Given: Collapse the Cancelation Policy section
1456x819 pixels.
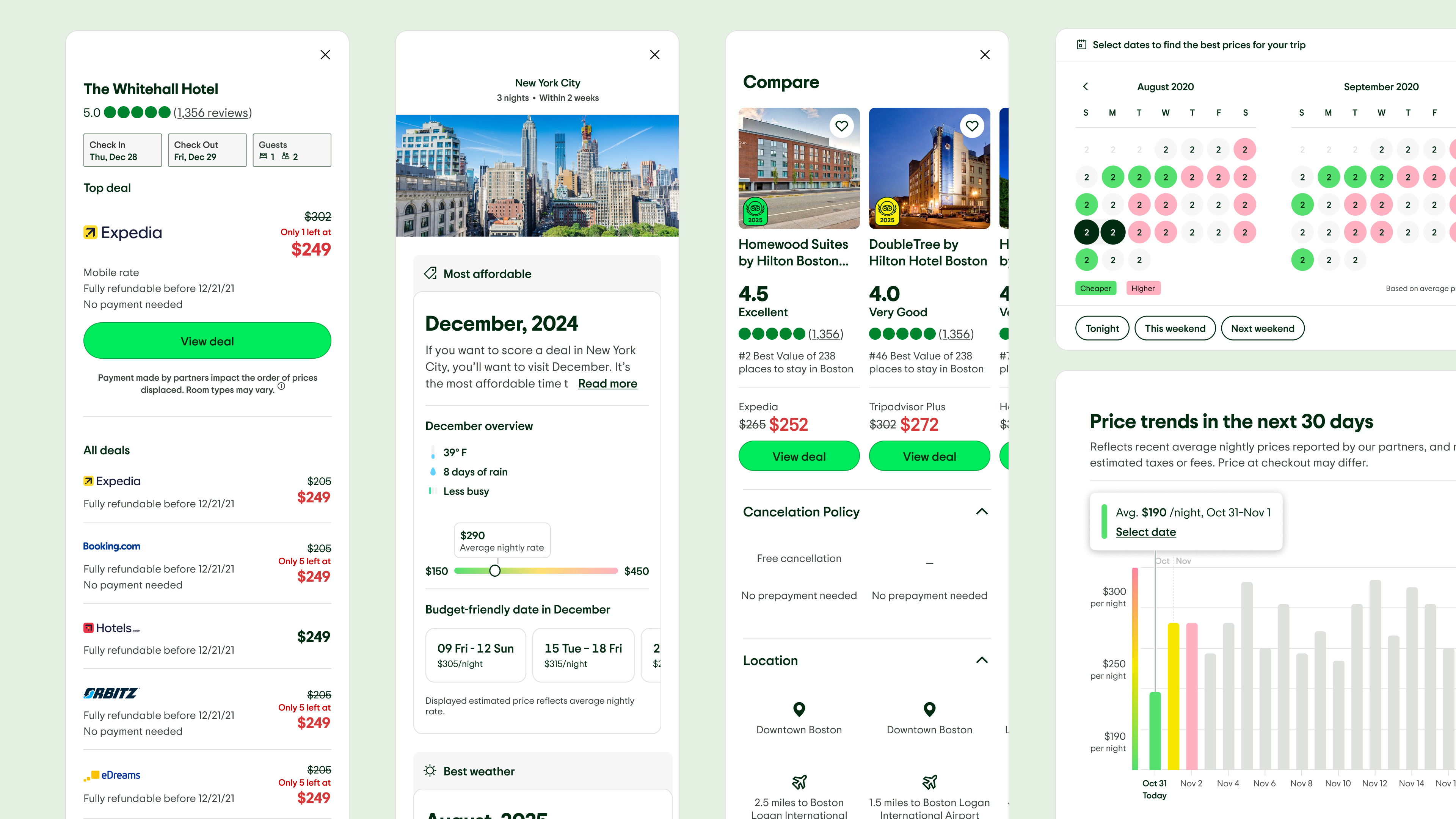Looking at the screenshot, I should pos(982,511).
